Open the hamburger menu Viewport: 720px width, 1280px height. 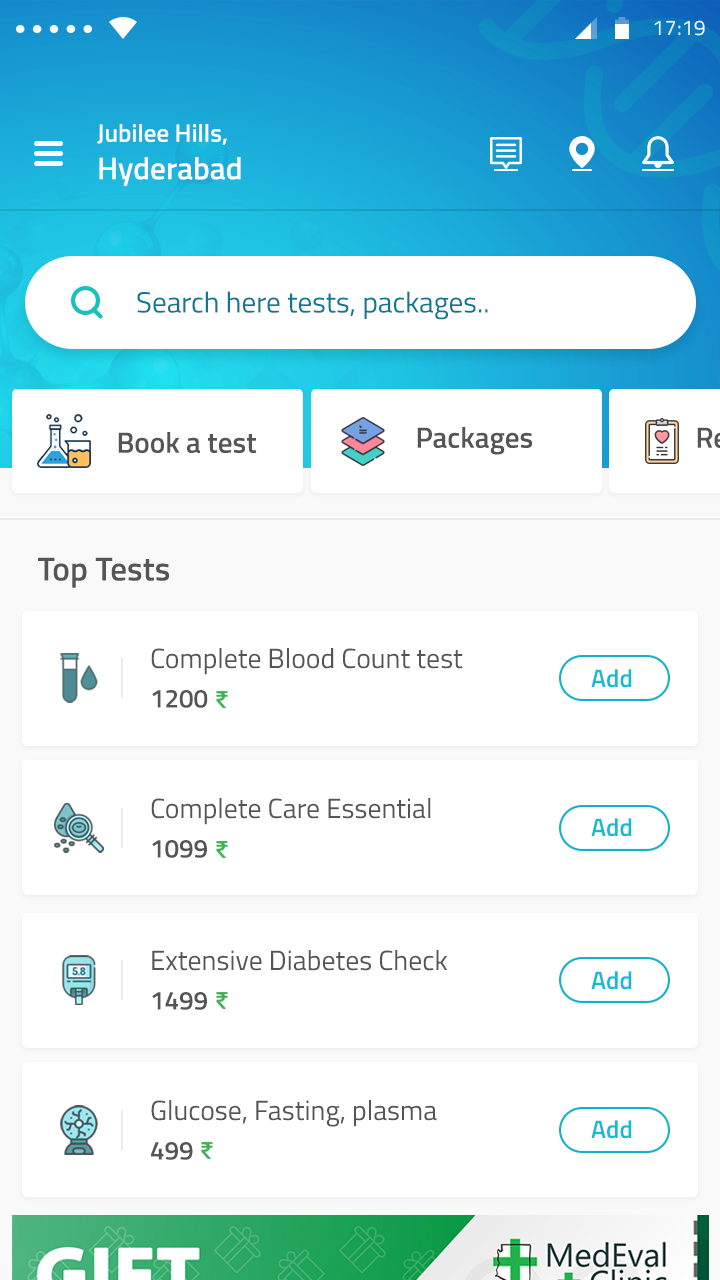[x=48, y=154]
